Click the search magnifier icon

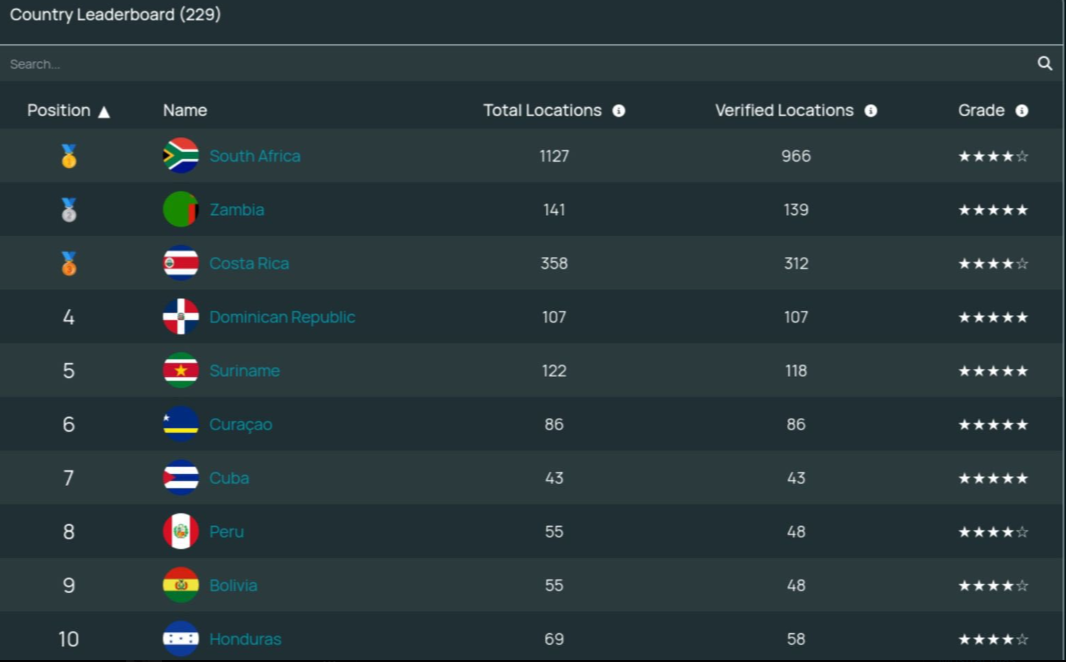point(1045,64)
